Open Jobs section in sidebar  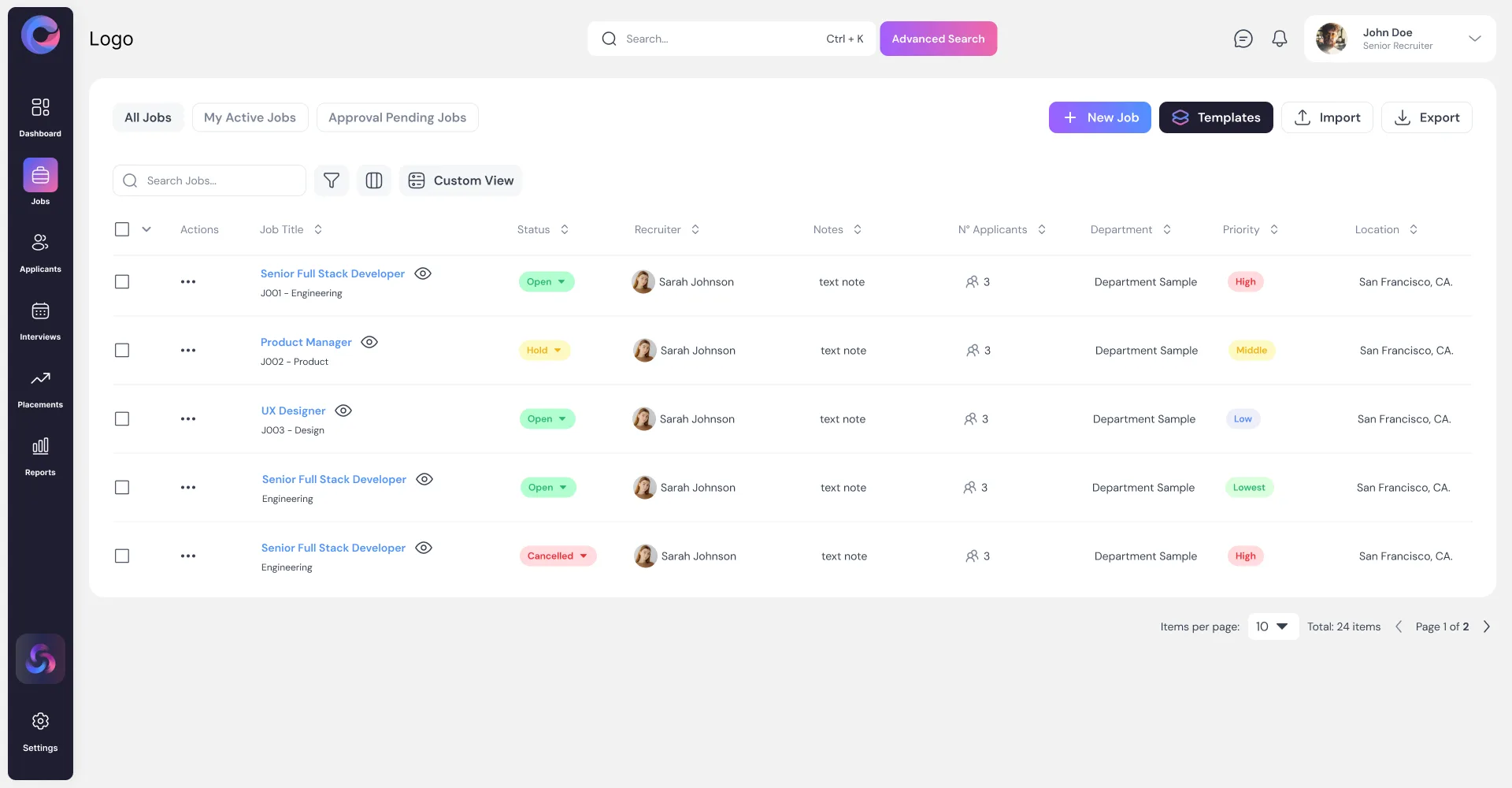click(x=40, y=175)
